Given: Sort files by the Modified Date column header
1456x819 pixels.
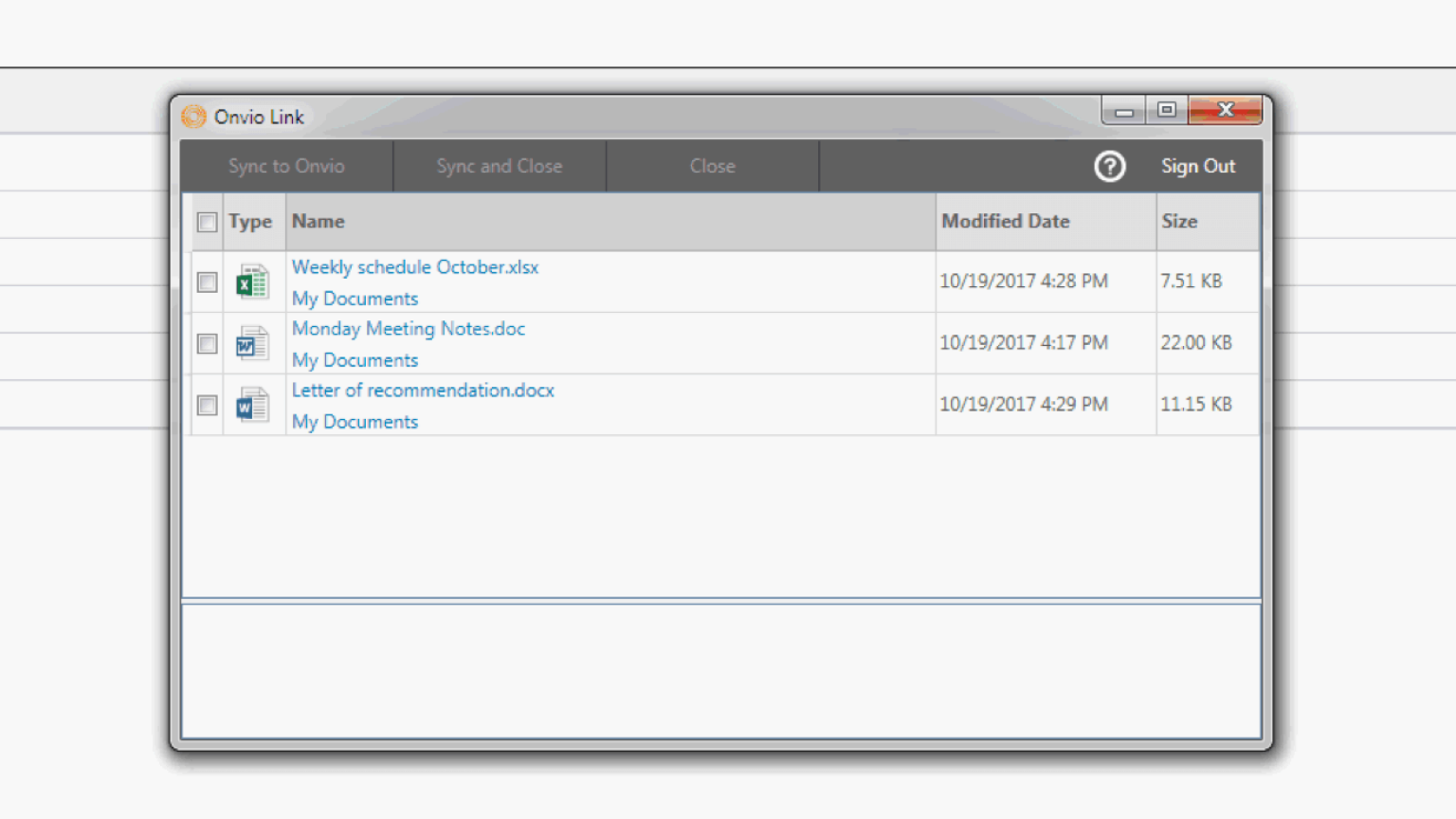Looking at the screenshot, I should [x=1005, y=221].
